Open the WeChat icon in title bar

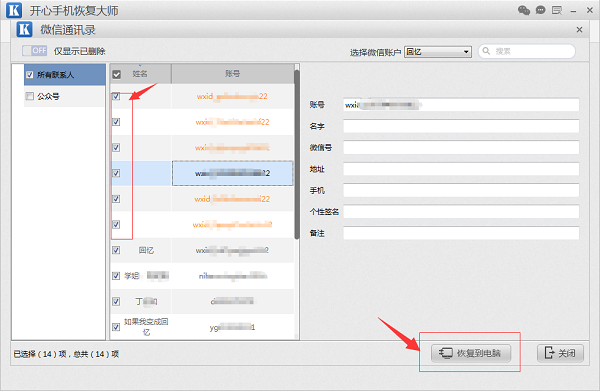pyautogui.click(x=524, y=10)
